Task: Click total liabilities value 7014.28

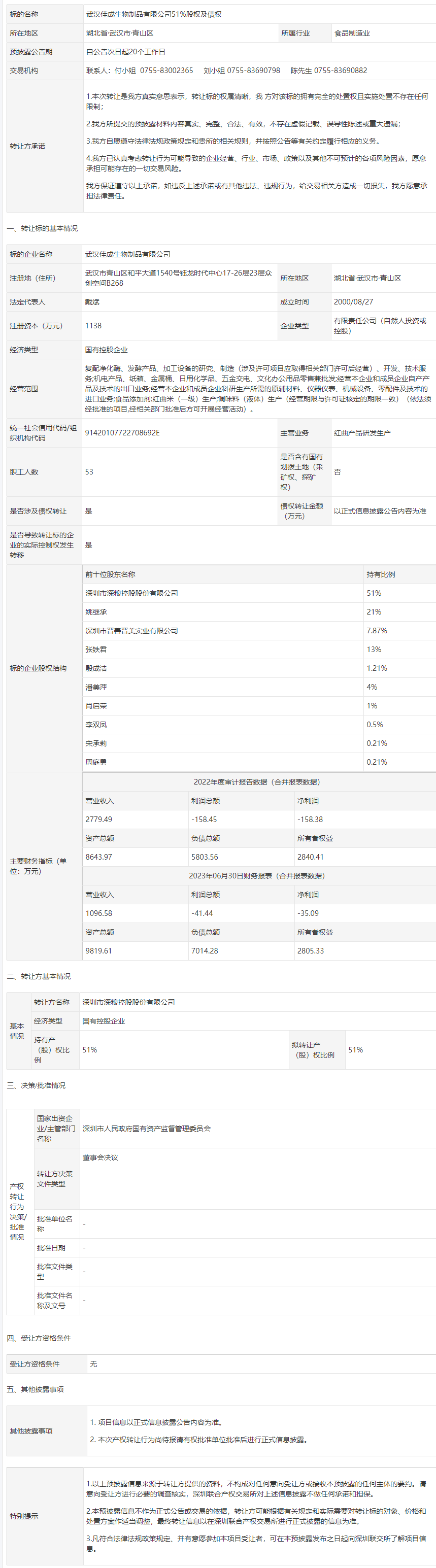Action: tap(205, 951)
